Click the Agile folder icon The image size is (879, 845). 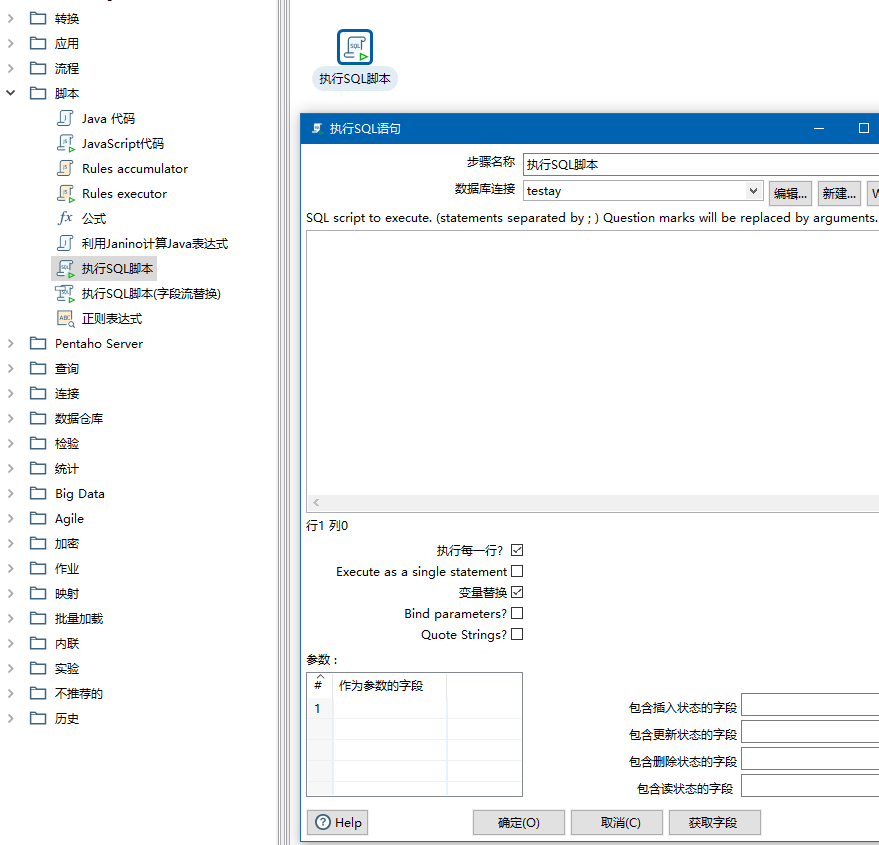pos(38,518)
